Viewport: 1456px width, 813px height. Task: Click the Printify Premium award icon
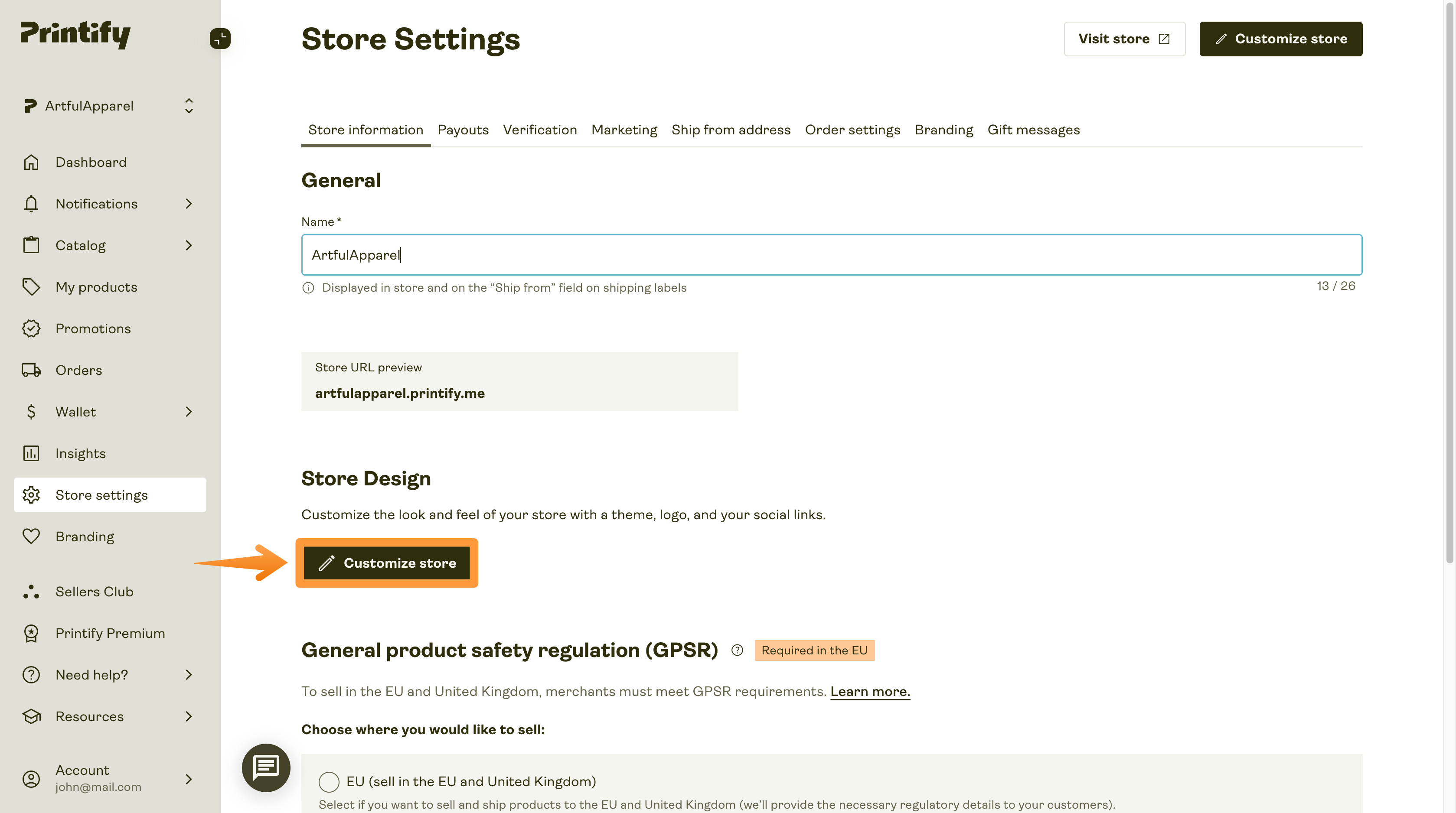tap(31, 633)
